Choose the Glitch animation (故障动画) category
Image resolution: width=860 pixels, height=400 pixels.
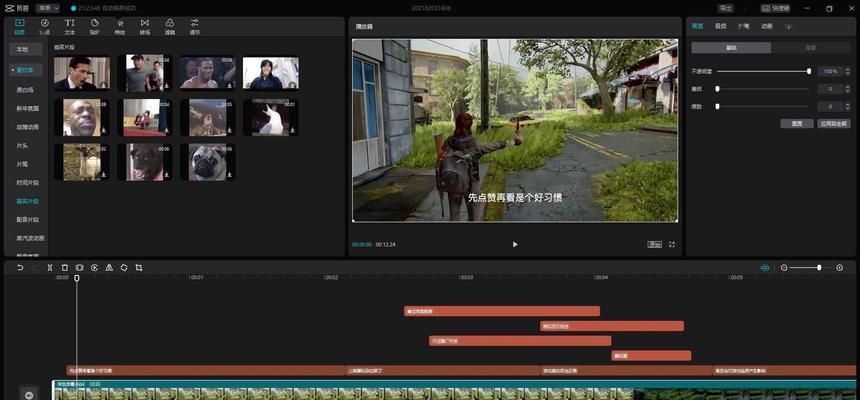tap(27, 127)
